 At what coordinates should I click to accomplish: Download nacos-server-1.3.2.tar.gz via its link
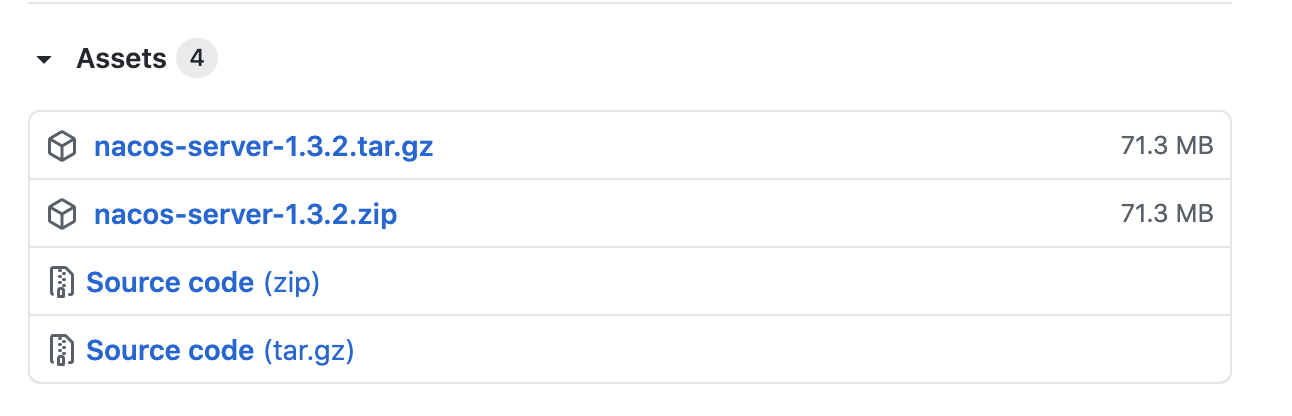click(x=263, y=147)
